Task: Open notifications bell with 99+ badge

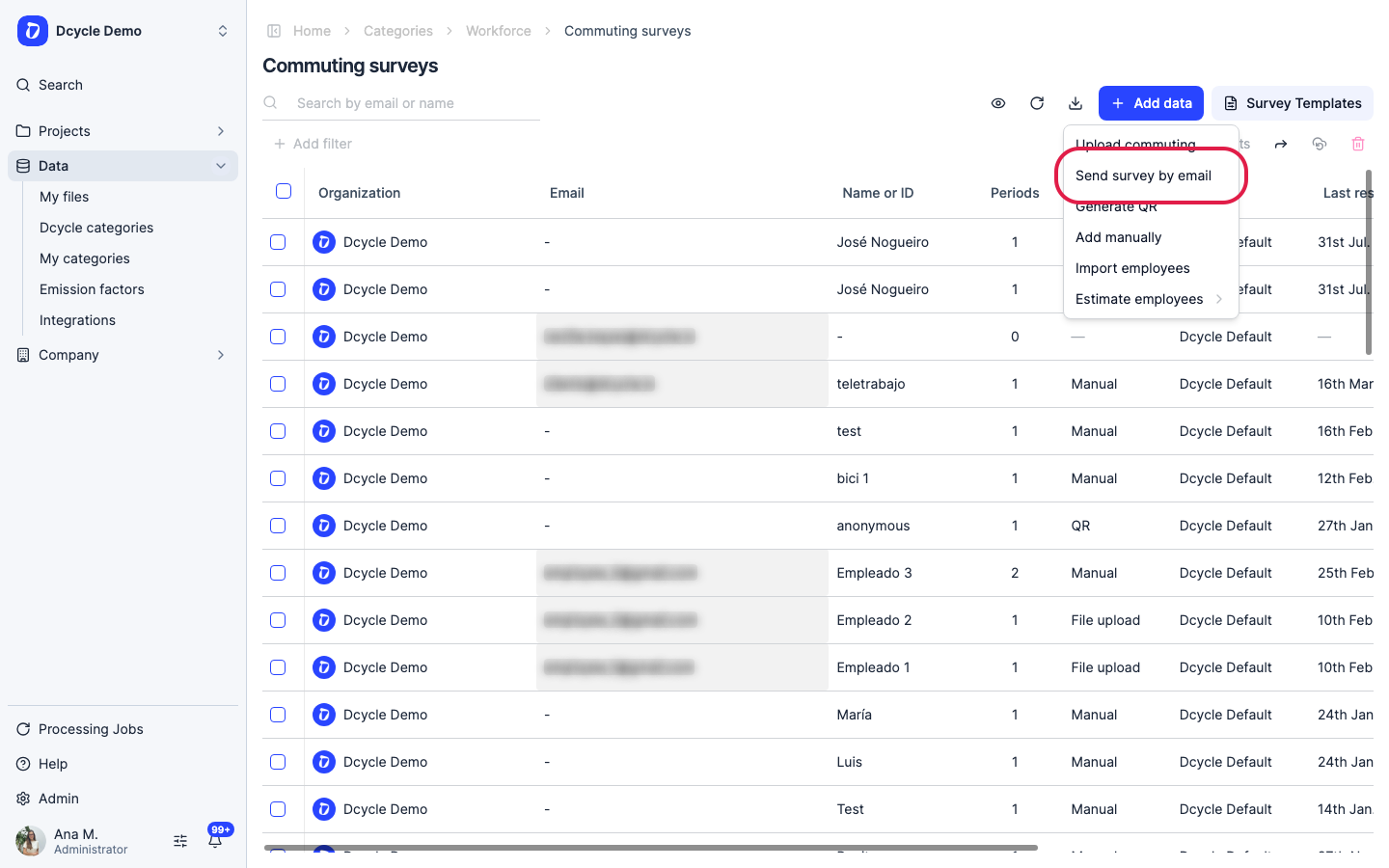Action: (215, 839)
